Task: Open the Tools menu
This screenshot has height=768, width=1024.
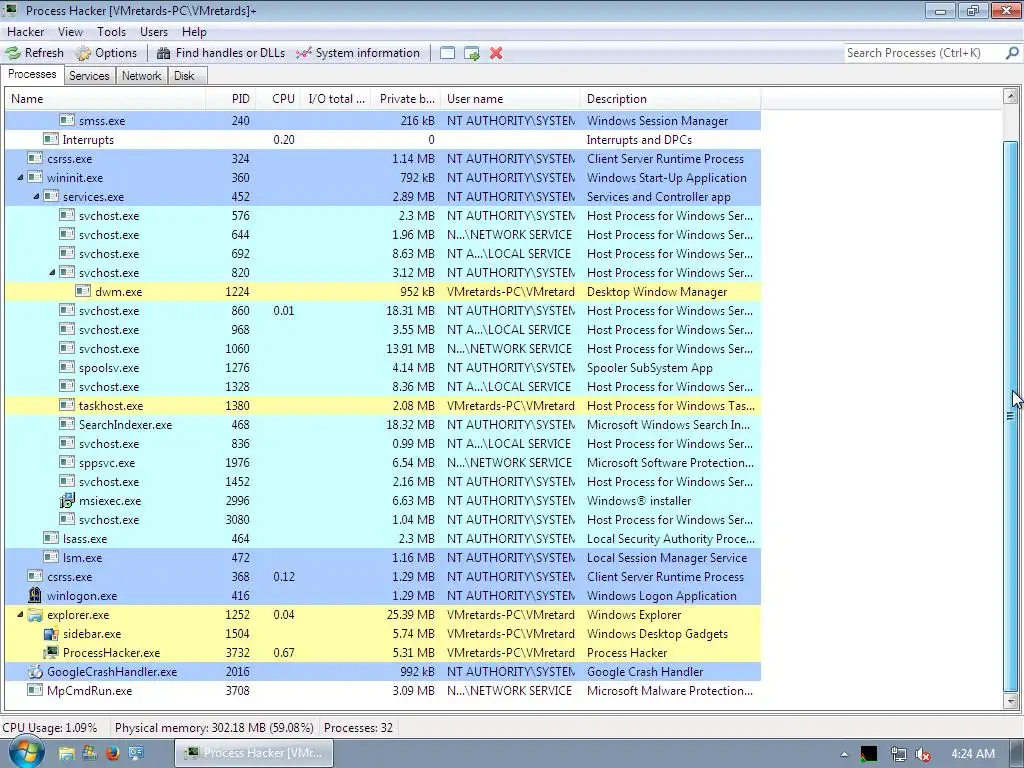Action: click(111, 31)
